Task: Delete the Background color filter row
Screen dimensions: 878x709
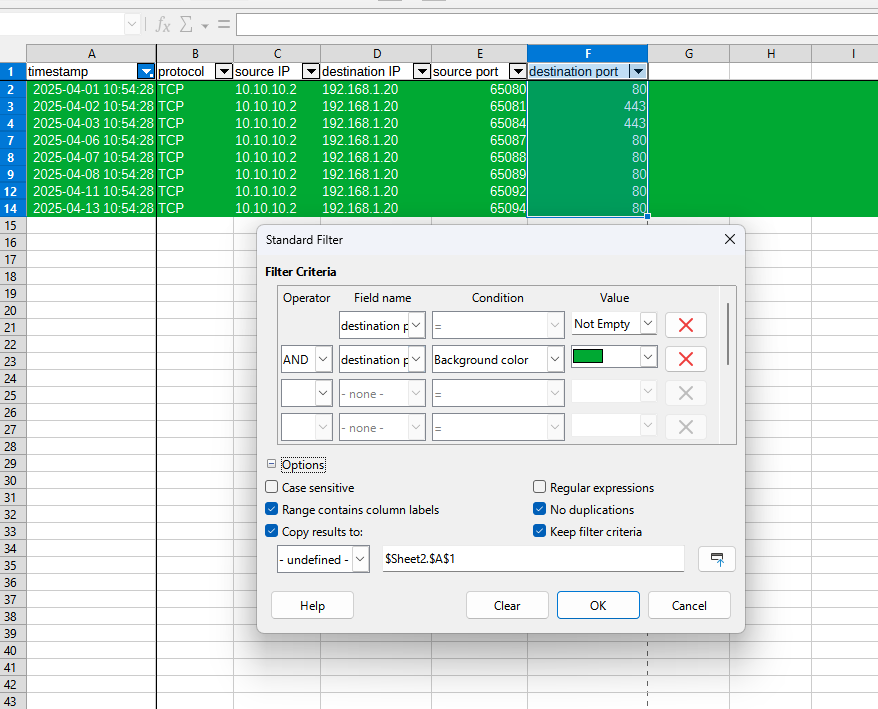Action: coord(685,359)
